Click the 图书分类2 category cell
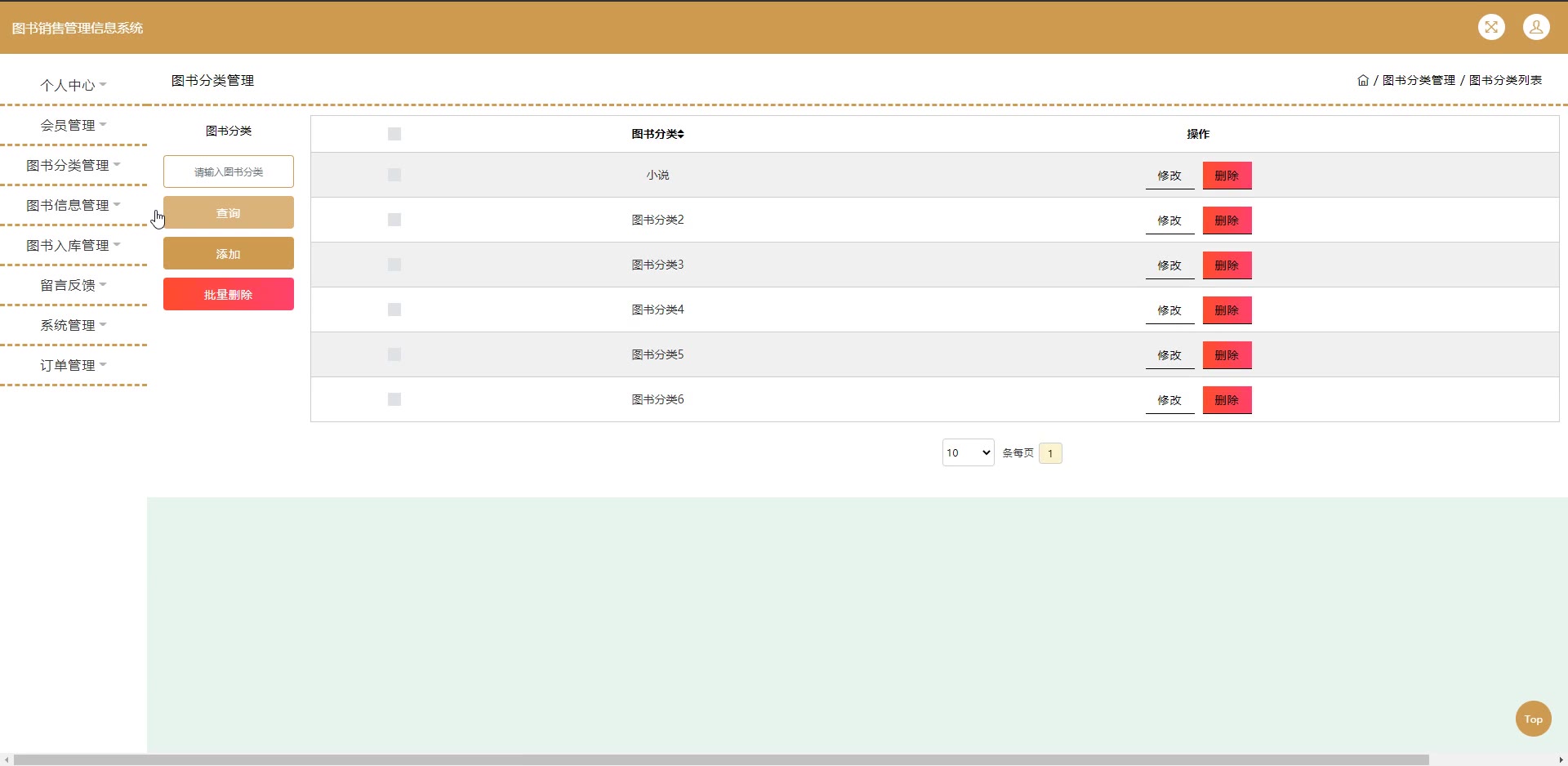Screen dimensions: 1568x766 657,220
